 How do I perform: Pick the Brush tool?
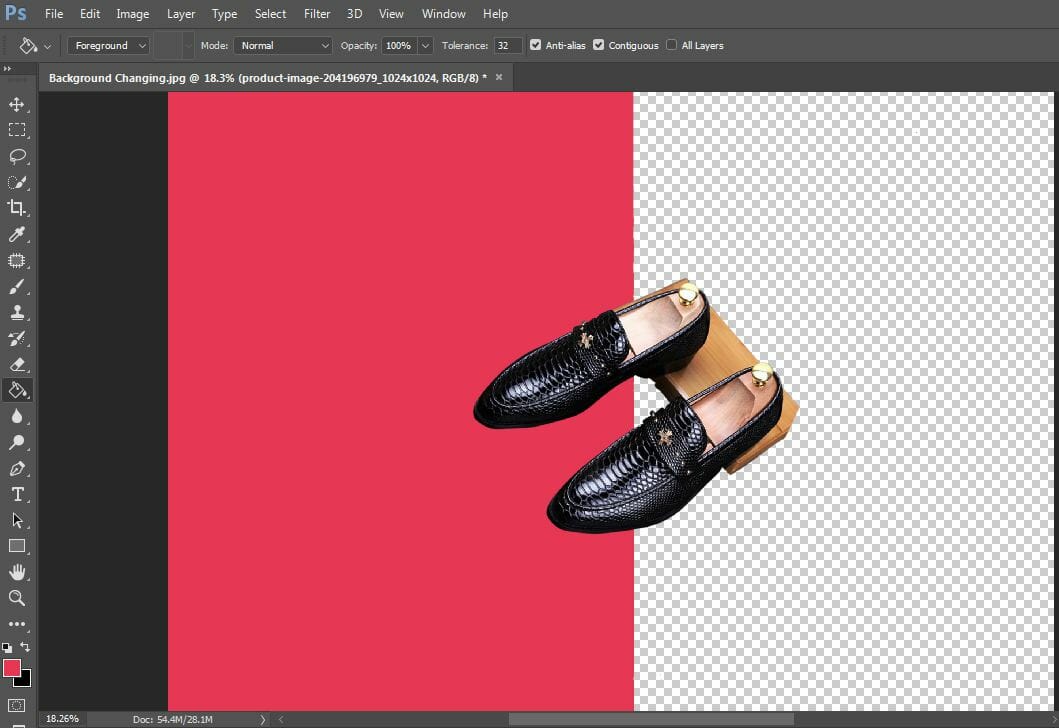(16, 286)
